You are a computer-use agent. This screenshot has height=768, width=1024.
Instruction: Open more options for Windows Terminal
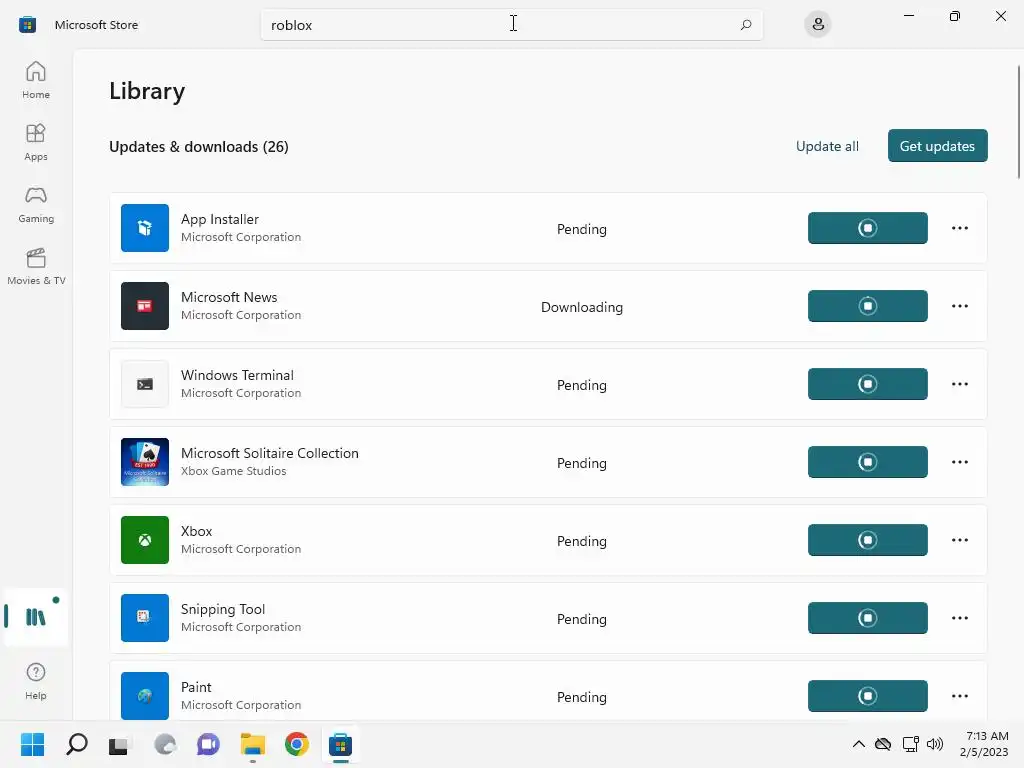tap(959, 384)
